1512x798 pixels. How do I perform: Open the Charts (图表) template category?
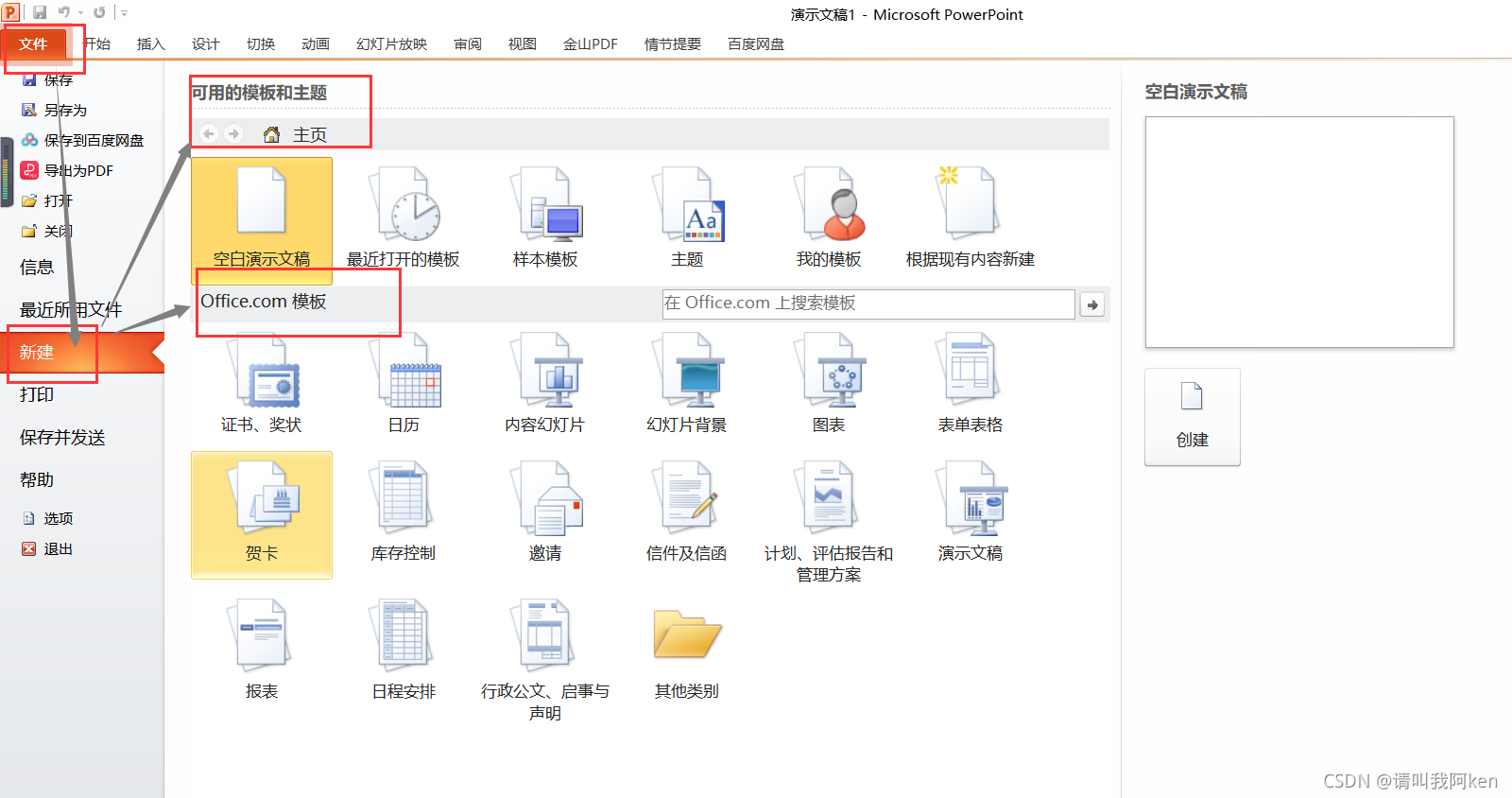pos(829,383)
